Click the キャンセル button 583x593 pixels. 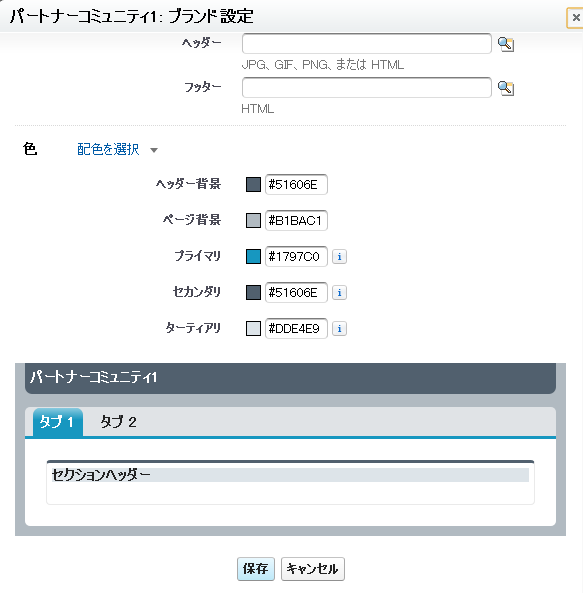click(313, 569)
